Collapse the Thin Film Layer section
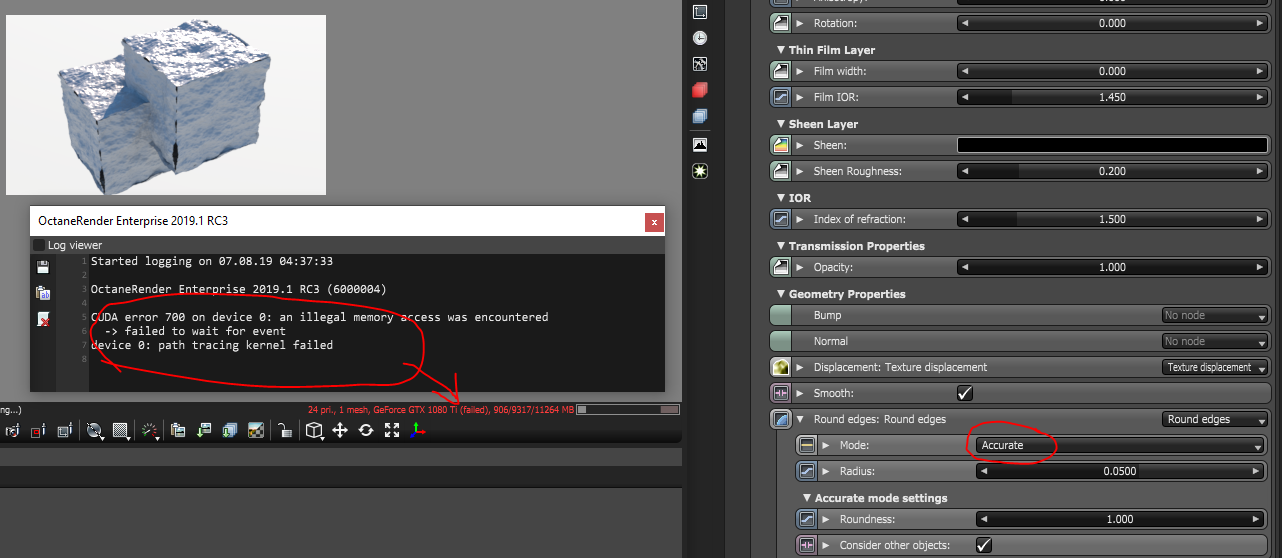Viewport: 1282px width, 558px height. 781,50
